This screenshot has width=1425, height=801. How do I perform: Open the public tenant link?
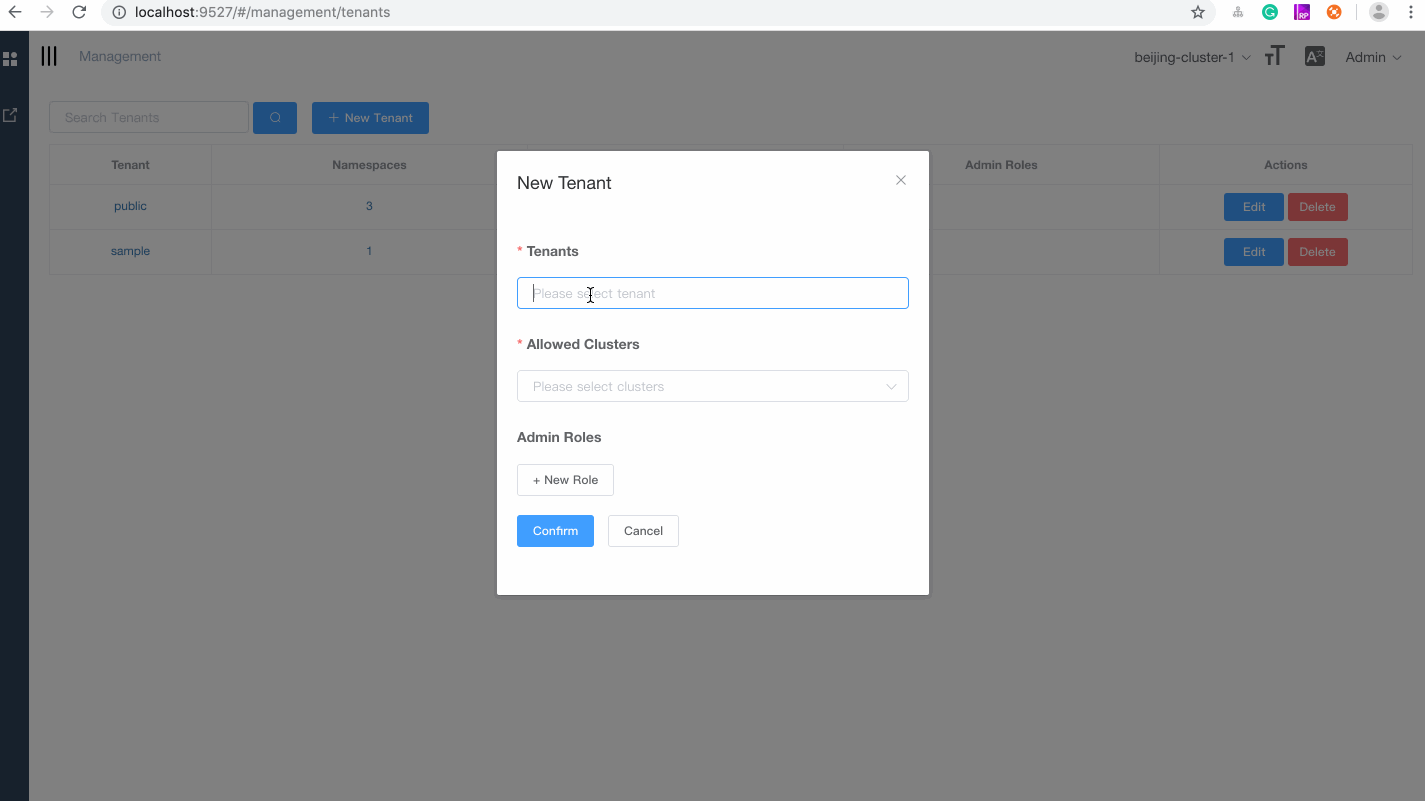click(130, 206)
